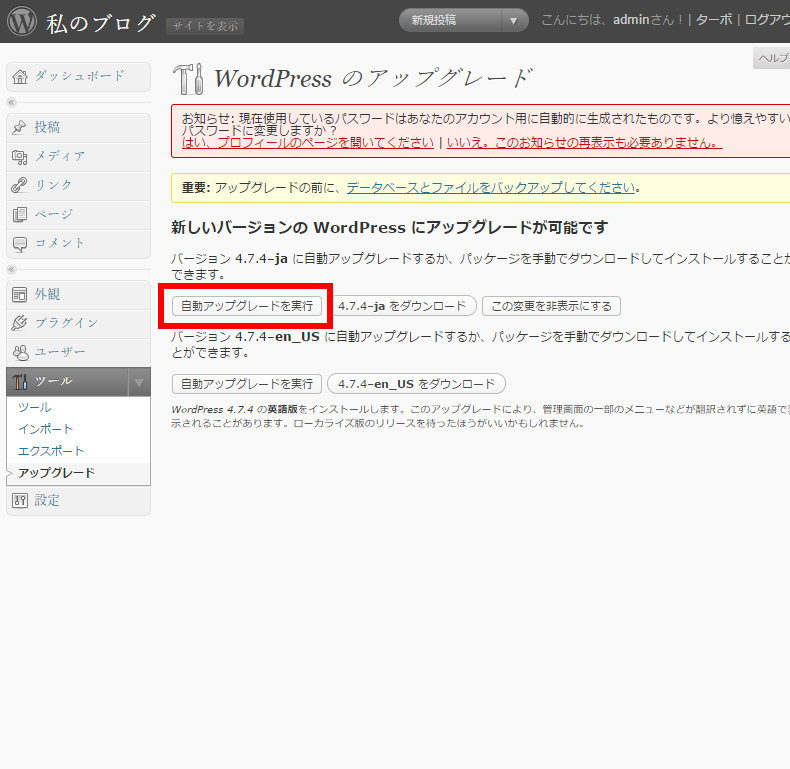
Task: Select エクスポート submenu entry
Action: coord(51,451)
